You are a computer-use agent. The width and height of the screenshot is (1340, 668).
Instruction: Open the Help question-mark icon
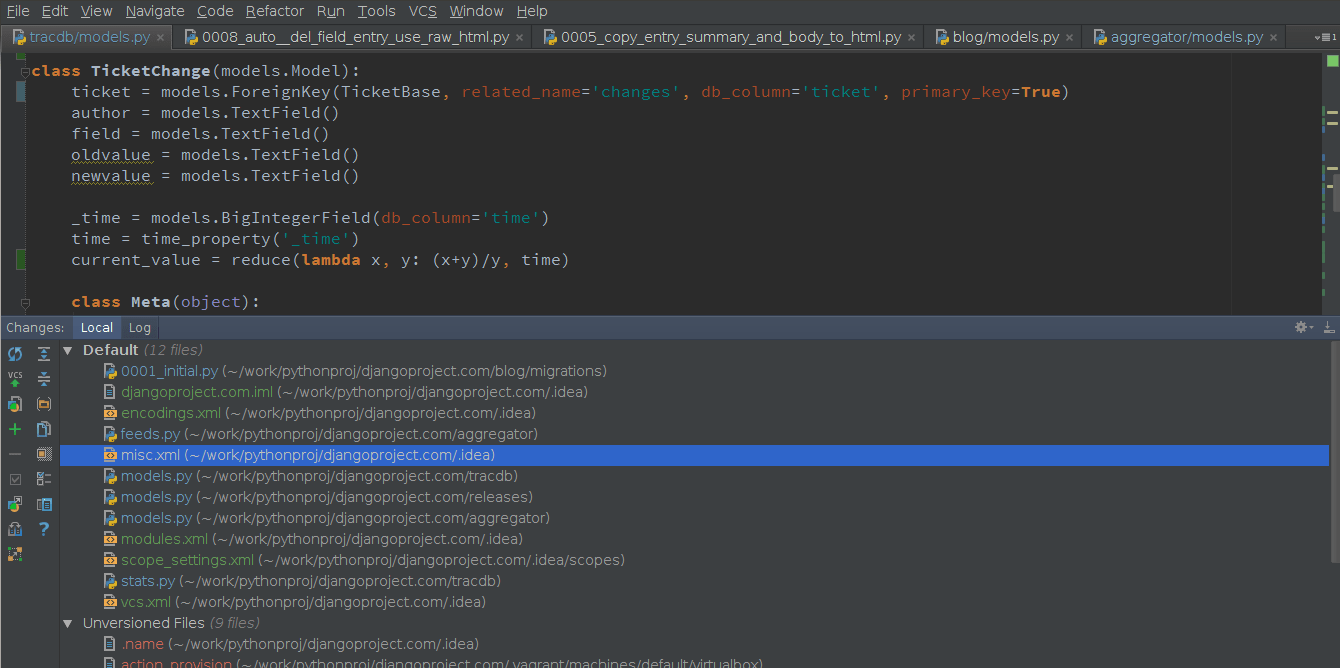click(x=43, y=528)
